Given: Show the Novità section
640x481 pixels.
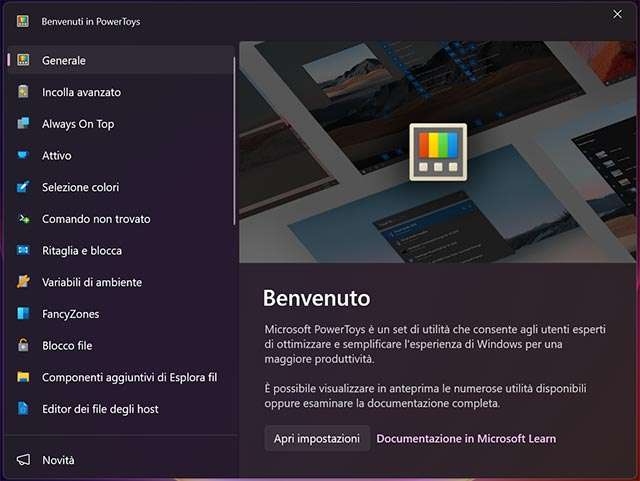Looking at the screenshot, I should (120, 460).
